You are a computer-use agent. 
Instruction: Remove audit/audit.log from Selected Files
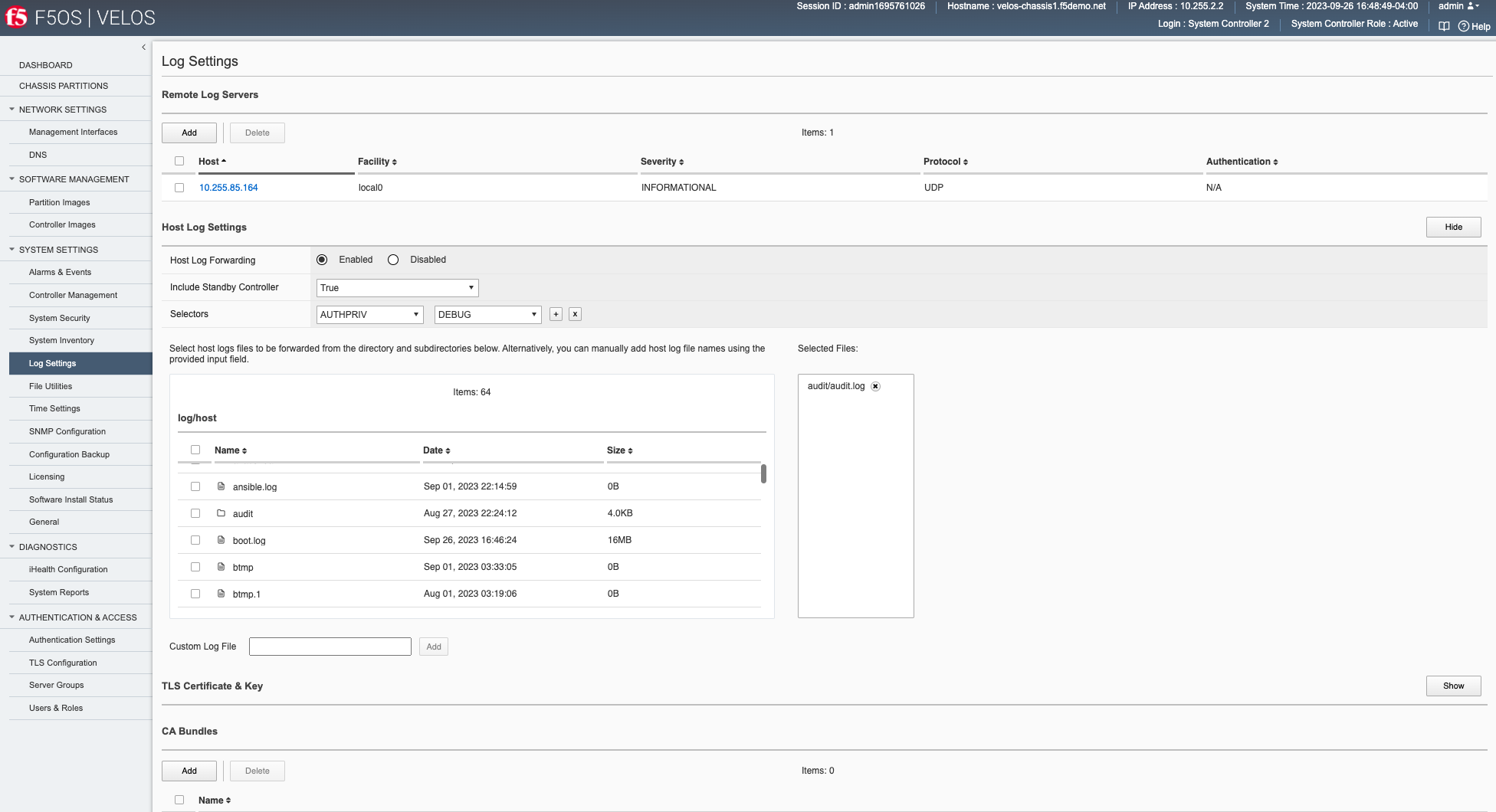875,386
